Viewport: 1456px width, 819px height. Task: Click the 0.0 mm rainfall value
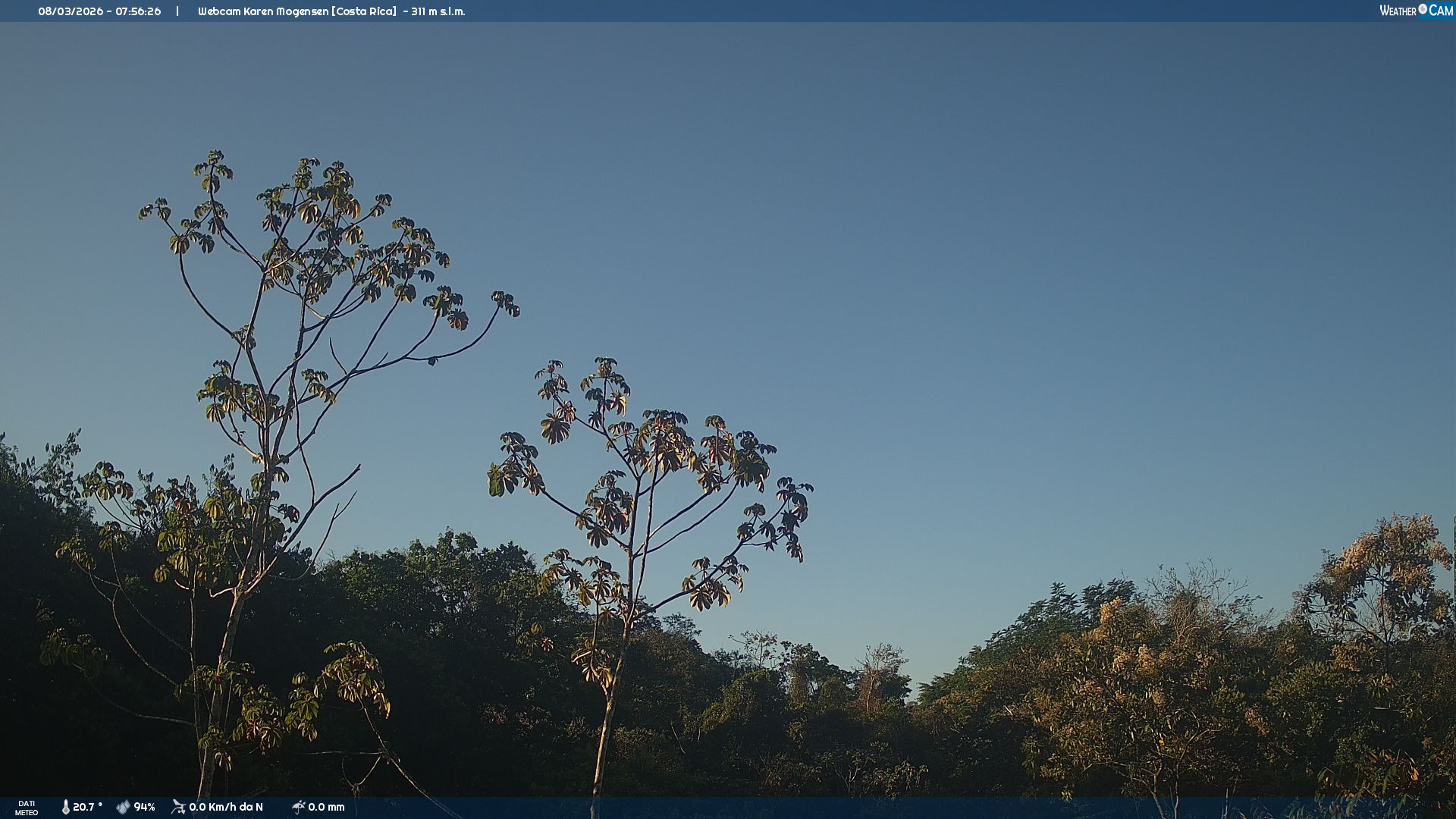tap(326, 807)
